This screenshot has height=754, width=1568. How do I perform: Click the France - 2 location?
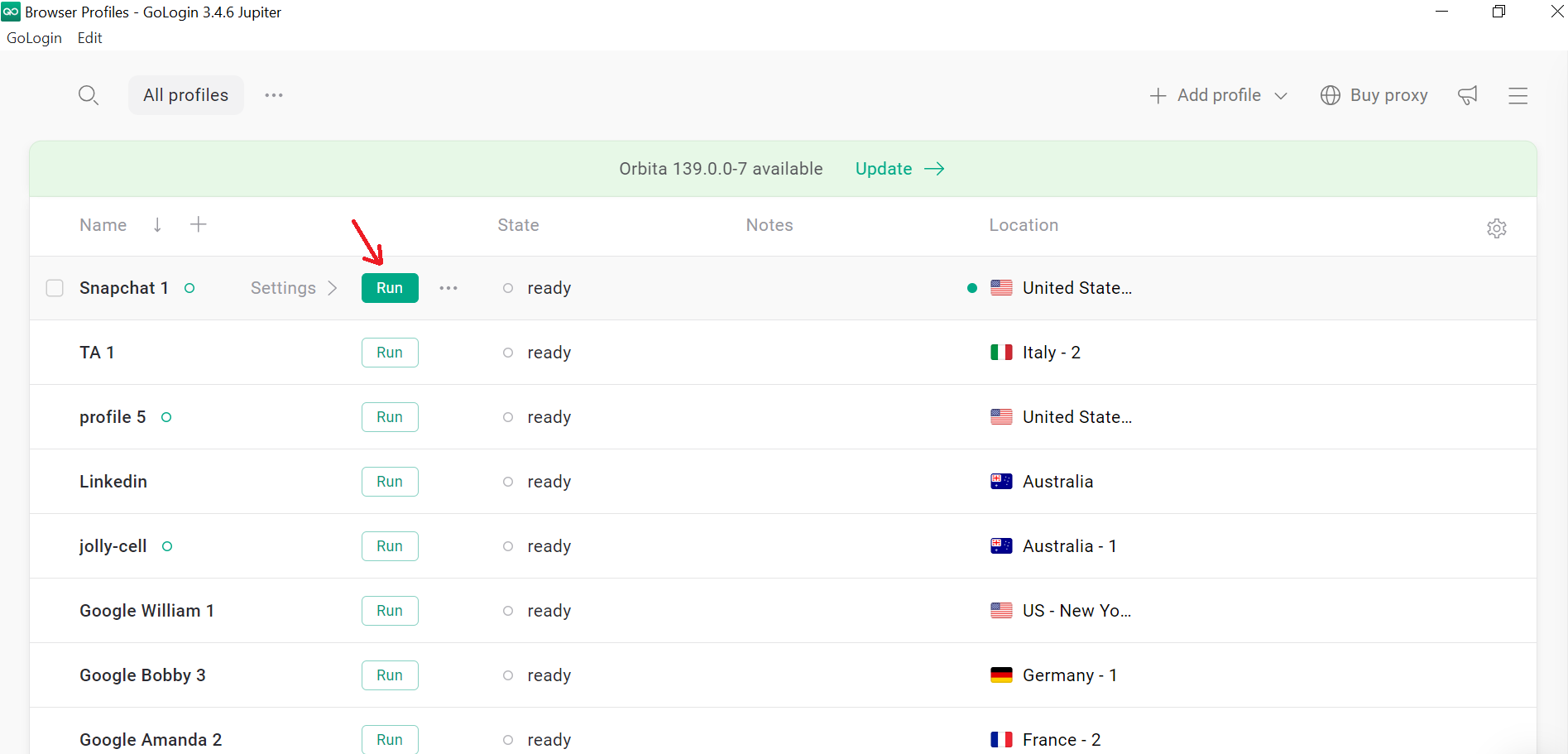pos(1062,740)
